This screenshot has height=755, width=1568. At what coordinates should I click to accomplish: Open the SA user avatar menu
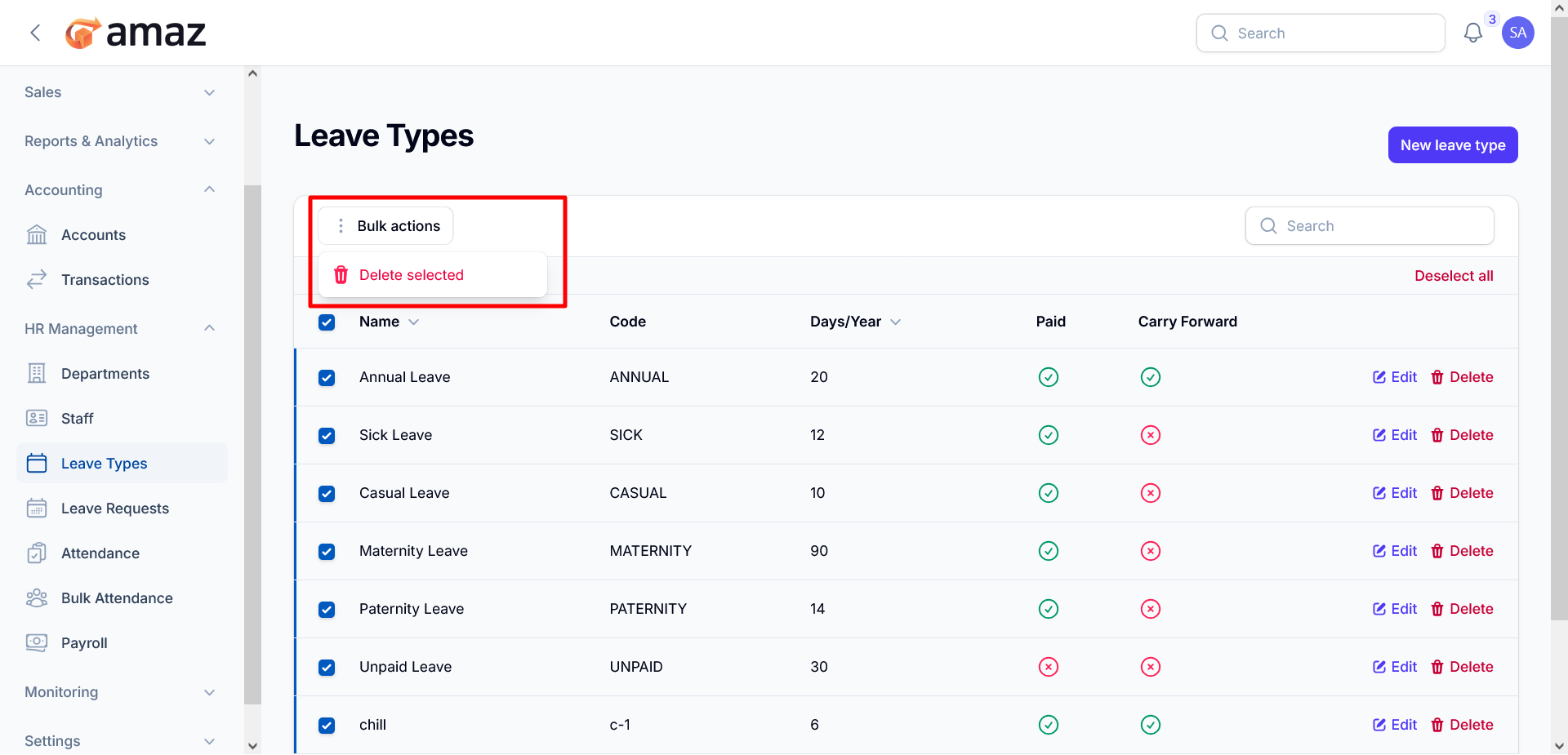point(1517,33)
